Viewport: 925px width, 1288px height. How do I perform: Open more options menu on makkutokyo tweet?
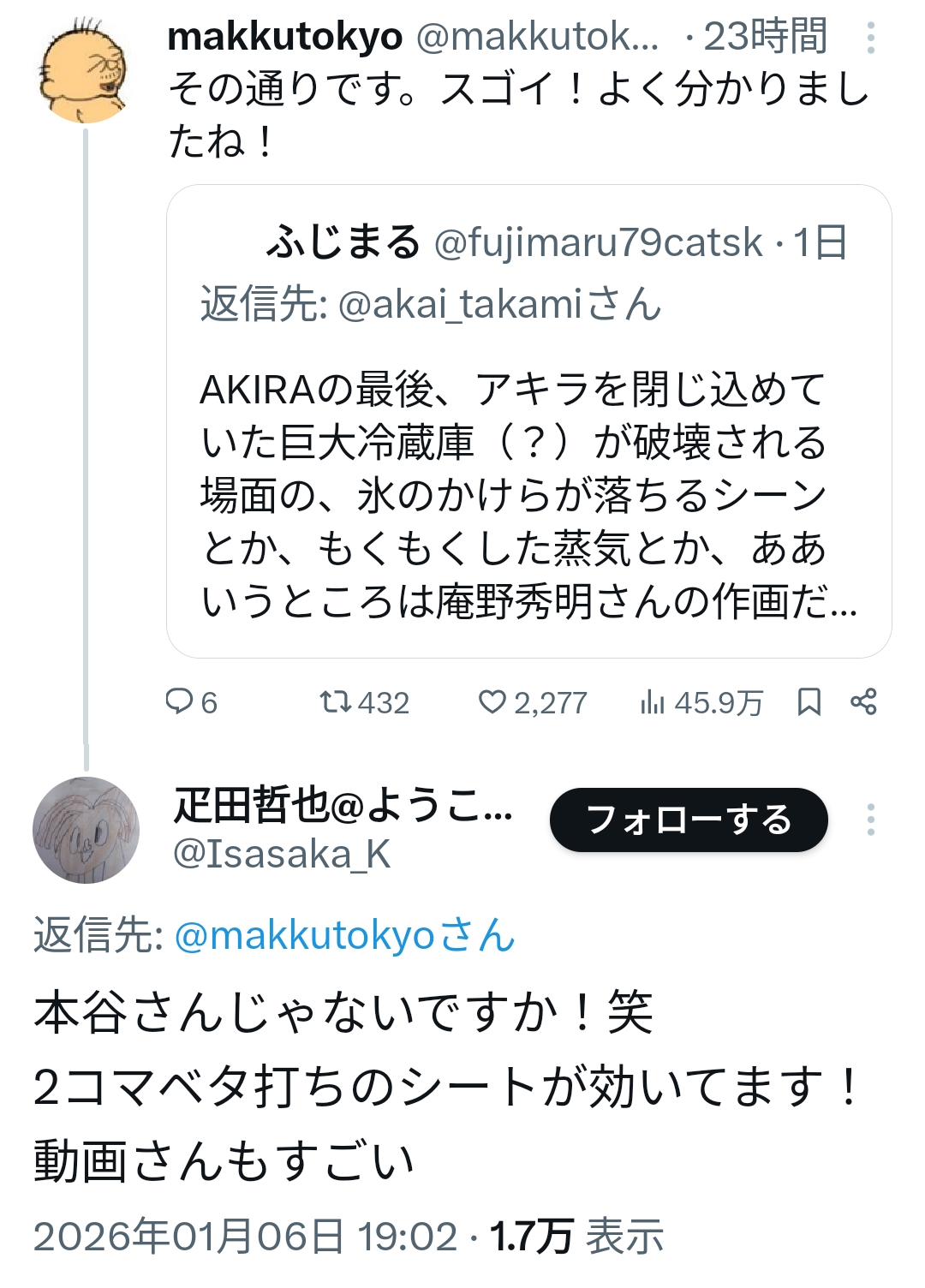870,38
